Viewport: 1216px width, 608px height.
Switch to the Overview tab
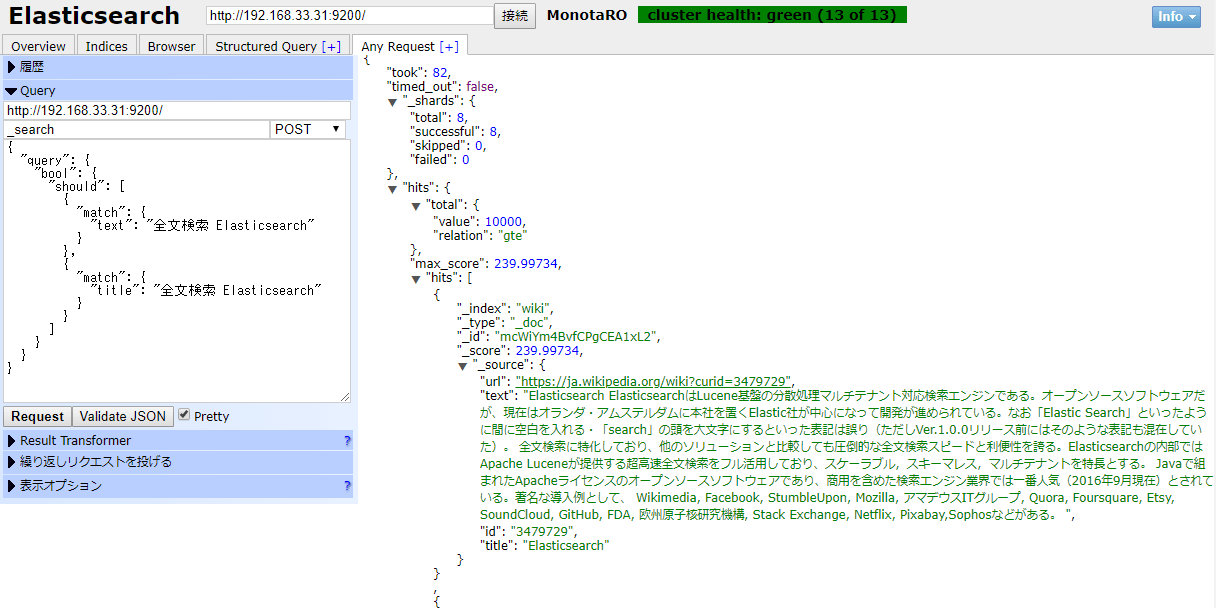[x=38, y=45]
